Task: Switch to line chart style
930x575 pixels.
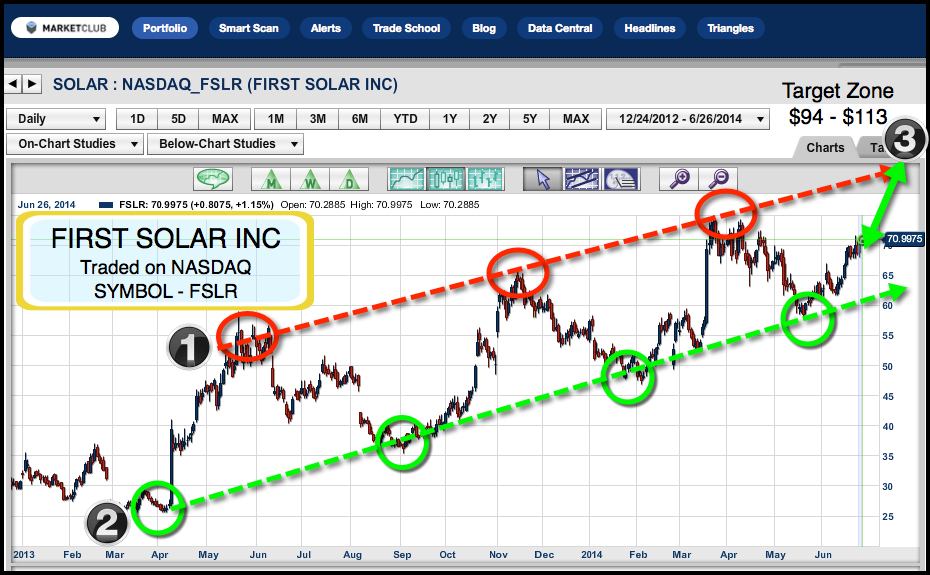Action: 406,179
